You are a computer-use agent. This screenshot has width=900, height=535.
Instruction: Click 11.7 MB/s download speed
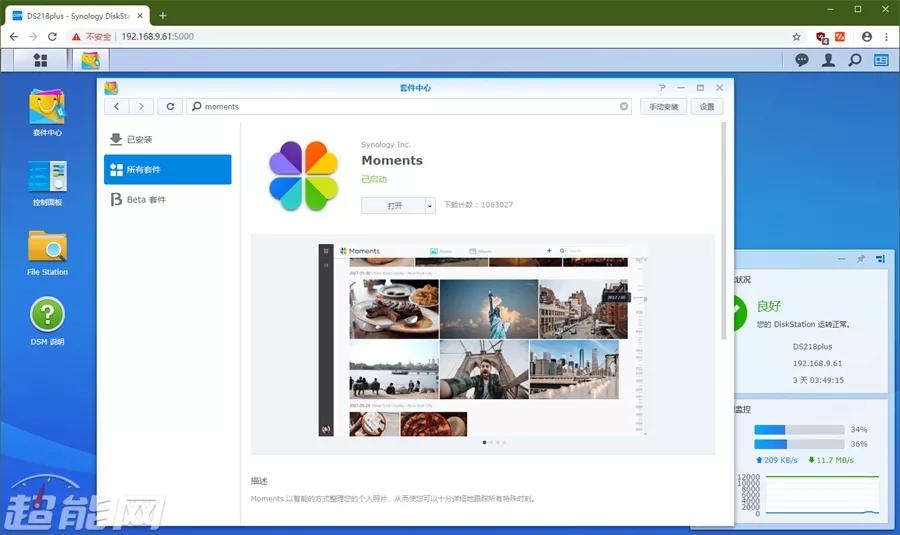click(x=831, y=460)
